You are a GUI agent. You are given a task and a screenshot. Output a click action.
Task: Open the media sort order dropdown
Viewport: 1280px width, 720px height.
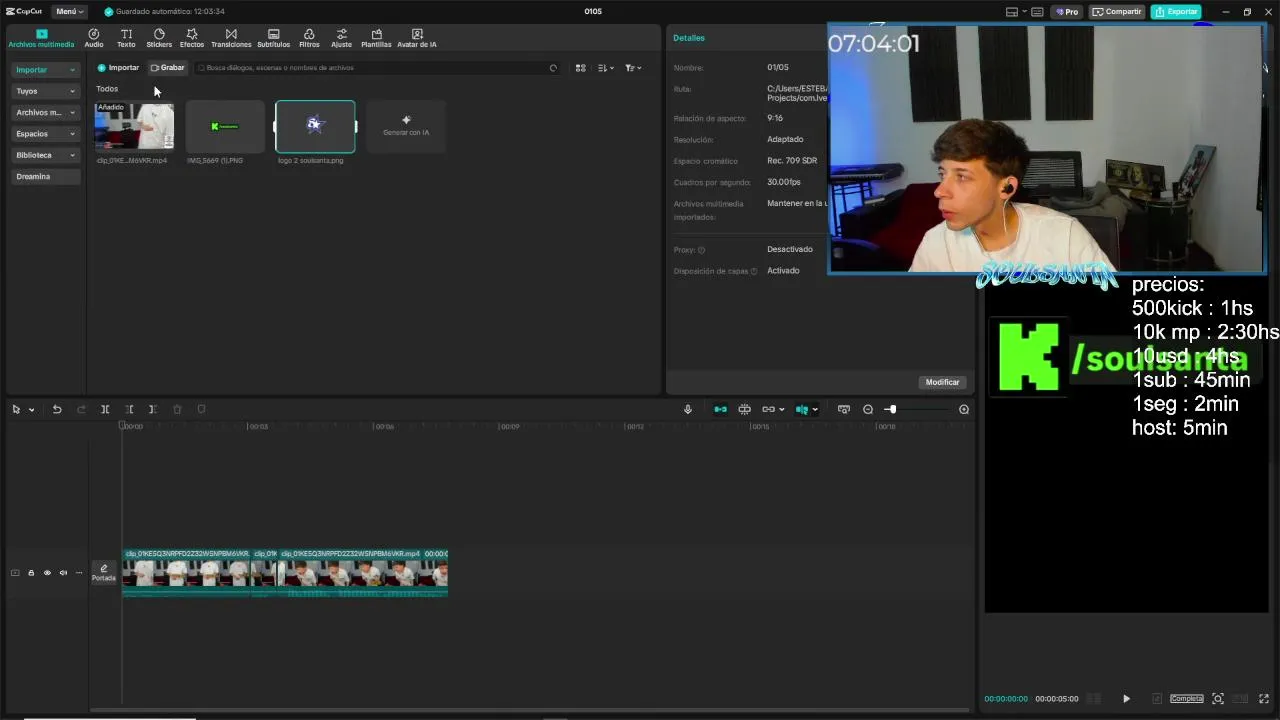[606, 68]
